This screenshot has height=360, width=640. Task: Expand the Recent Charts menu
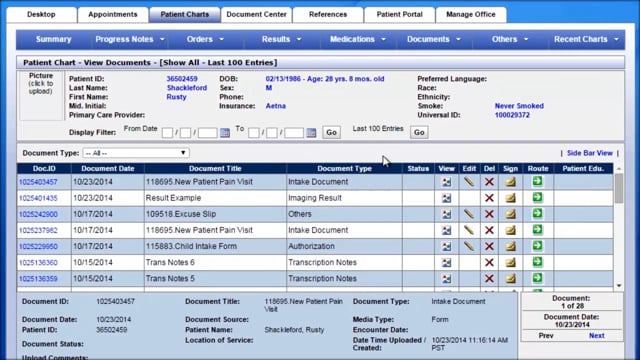[586, 39]
